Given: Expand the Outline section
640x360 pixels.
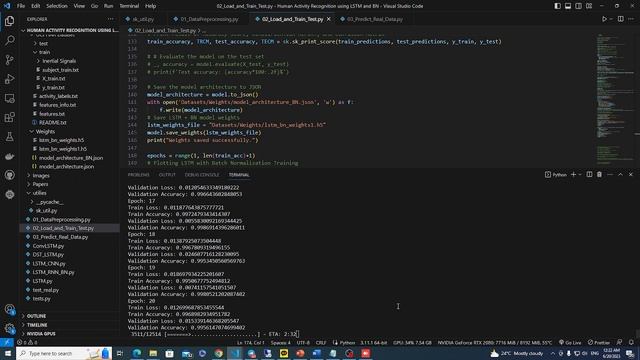Looking at the screenshot, I should click(36, 316).
